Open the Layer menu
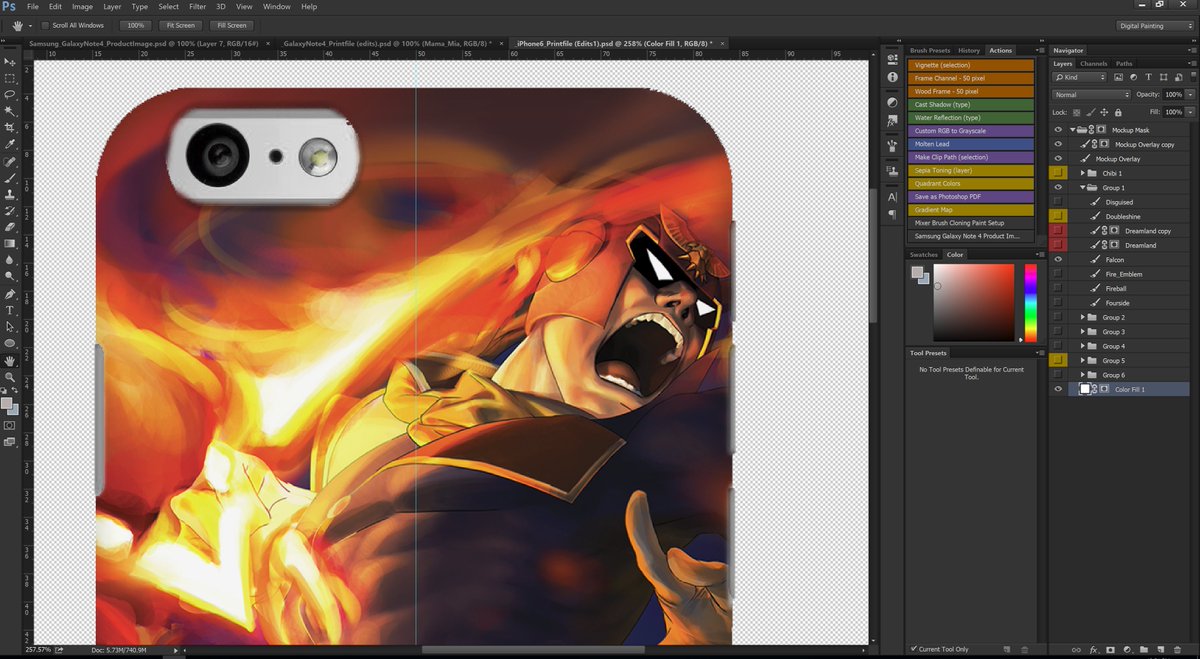 (112, 7)
